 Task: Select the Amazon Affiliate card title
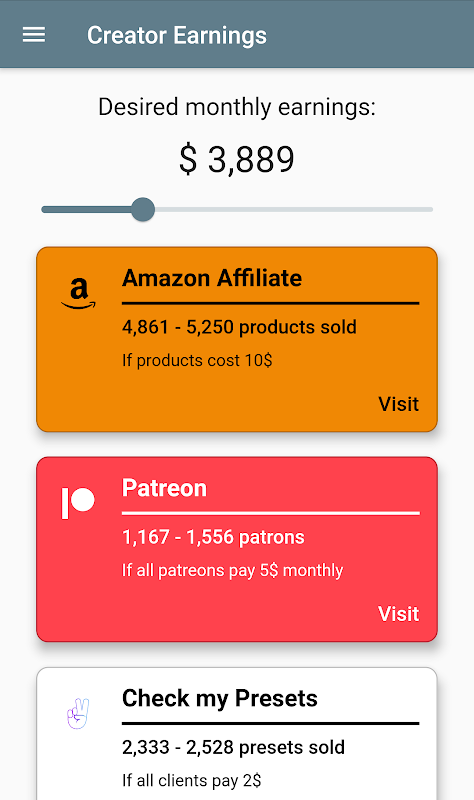click(212, 279)
